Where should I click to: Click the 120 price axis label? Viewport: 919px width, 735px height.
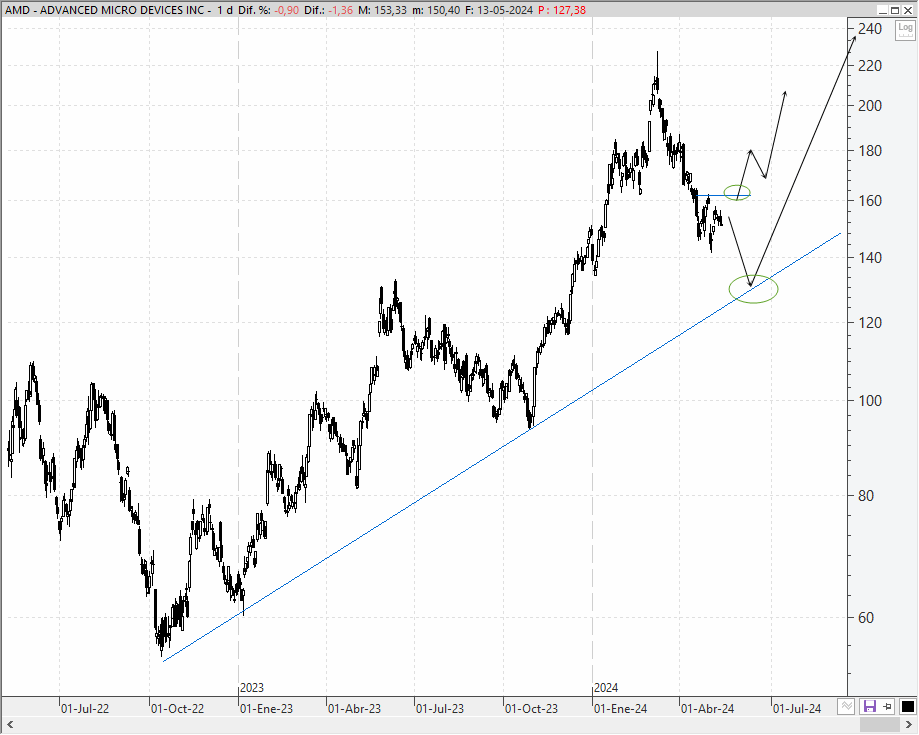point(869,322)
